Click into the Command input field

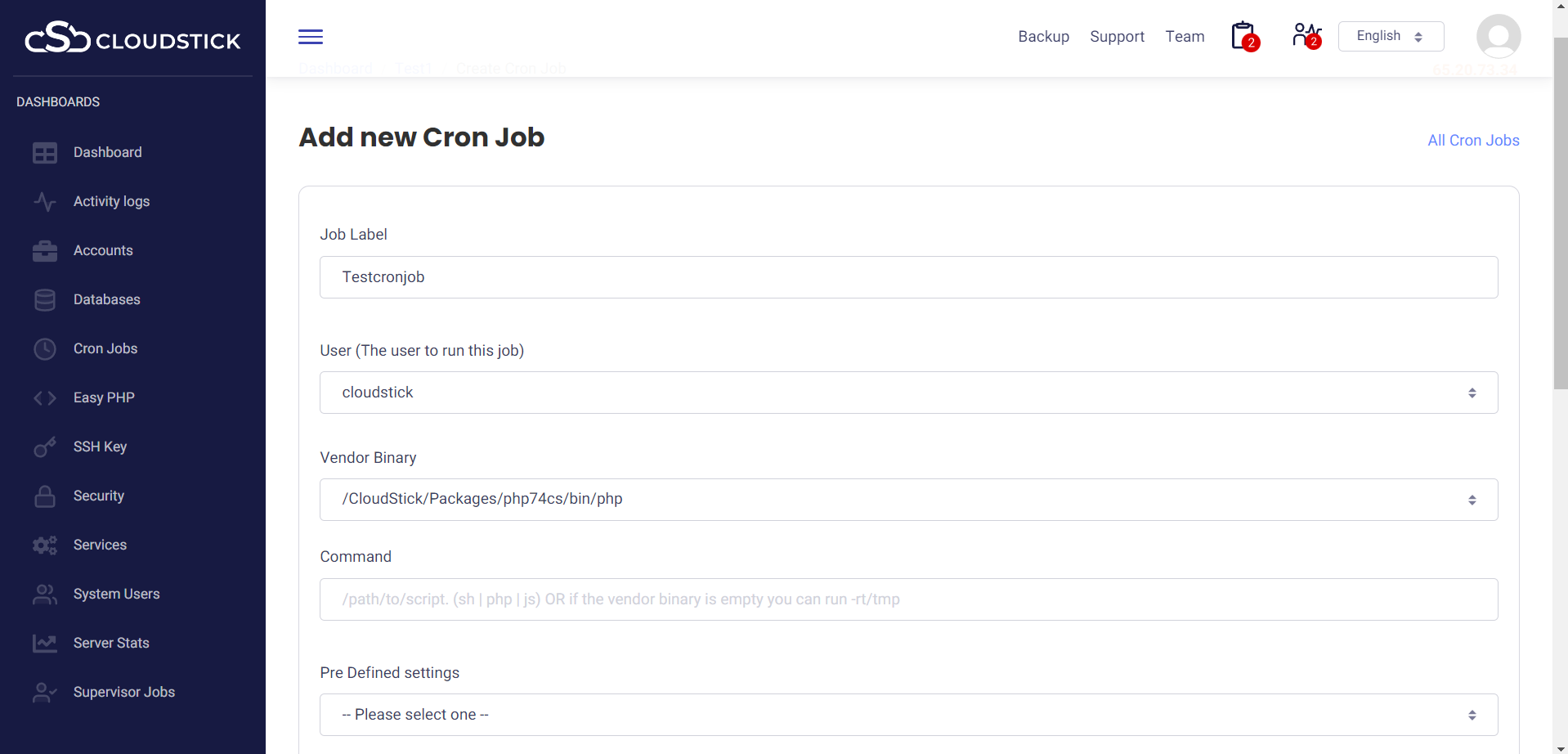coord(907,599)
